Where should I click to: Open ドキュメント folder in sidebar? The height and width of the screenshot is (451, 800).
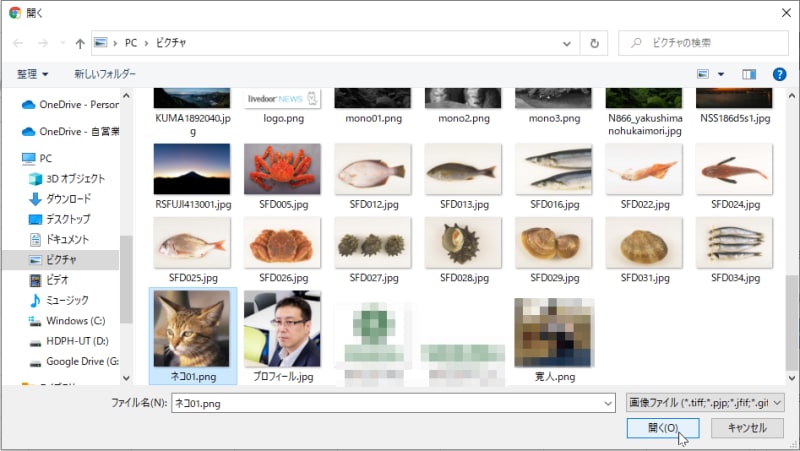click(59, 239)
